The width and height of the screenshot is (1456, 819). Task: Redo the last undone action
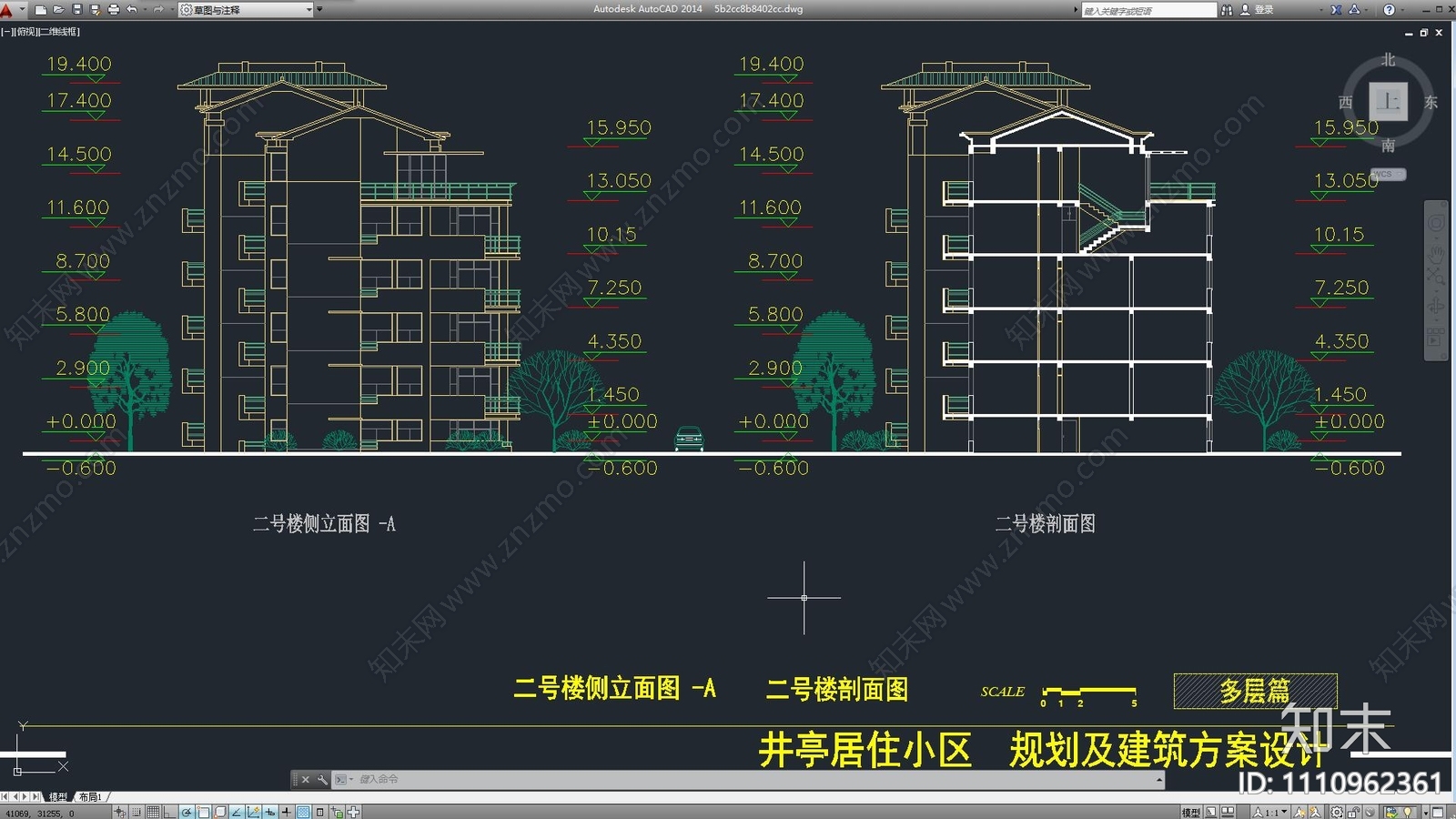(x=158, y=10)
